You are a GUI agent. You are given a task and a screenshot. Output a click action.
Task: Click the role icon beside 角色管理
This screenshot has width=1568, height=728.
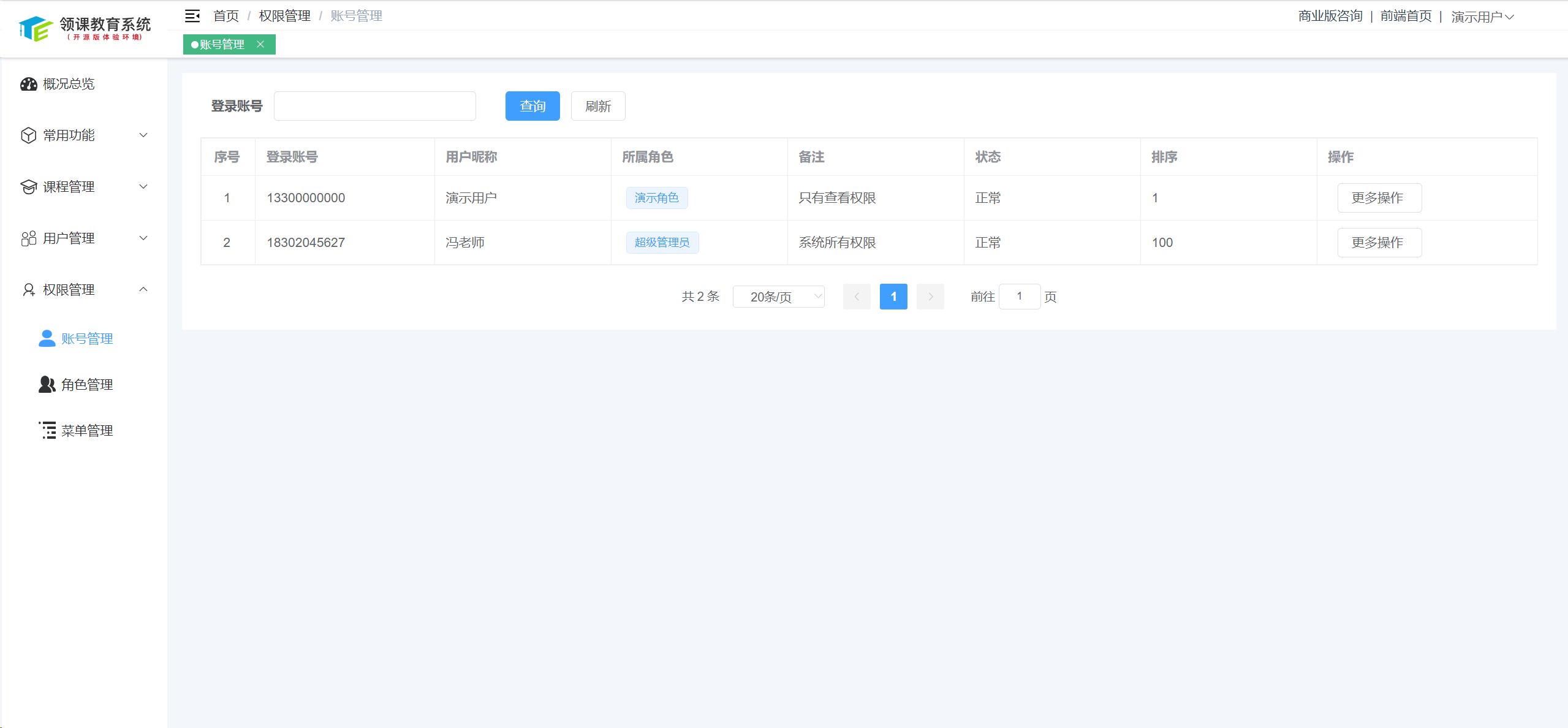[x=47, y=384]
